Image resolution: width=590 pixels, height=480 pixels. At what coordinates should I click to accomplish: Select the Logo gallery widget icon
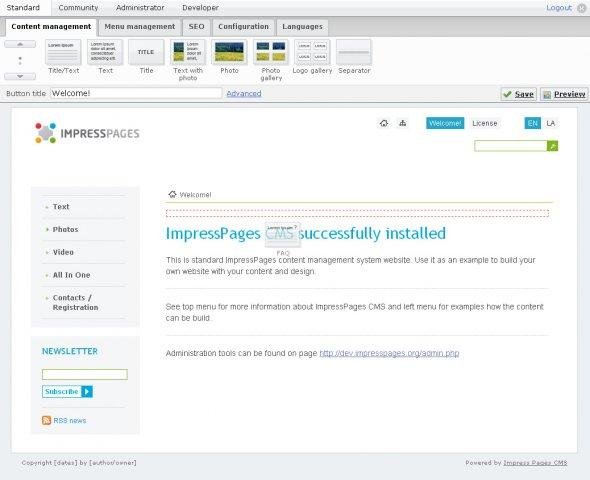click(x=312, y=52)
